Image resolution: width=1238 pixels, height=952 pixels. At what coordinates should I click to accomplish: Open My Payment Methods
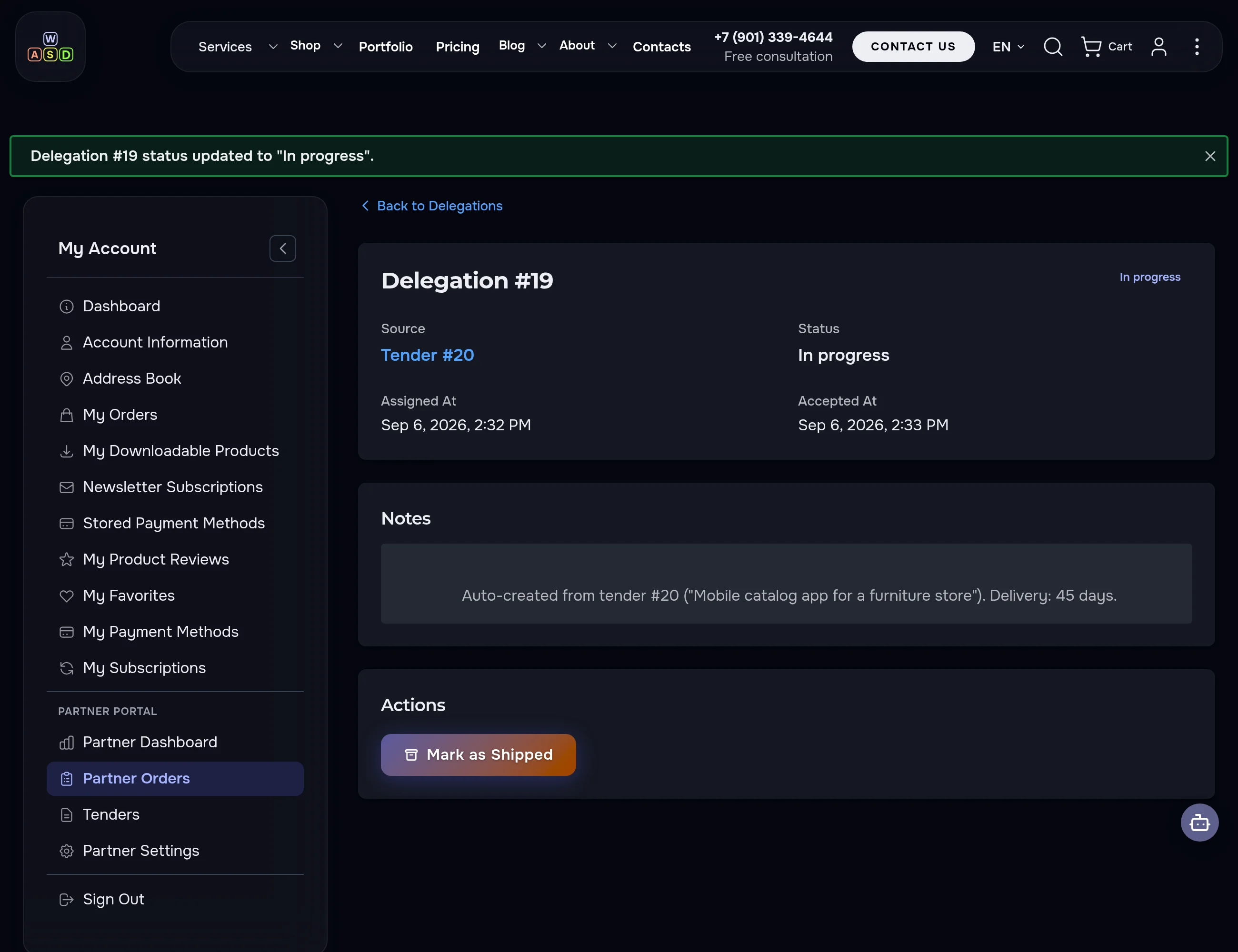[x=175, y=632]
